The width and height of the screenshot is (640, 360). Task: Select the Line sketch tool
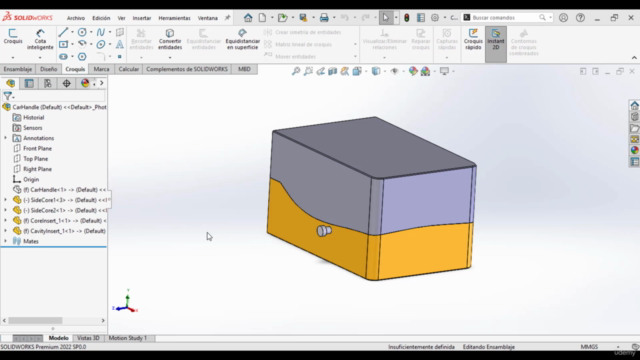[x=63, y=32]
